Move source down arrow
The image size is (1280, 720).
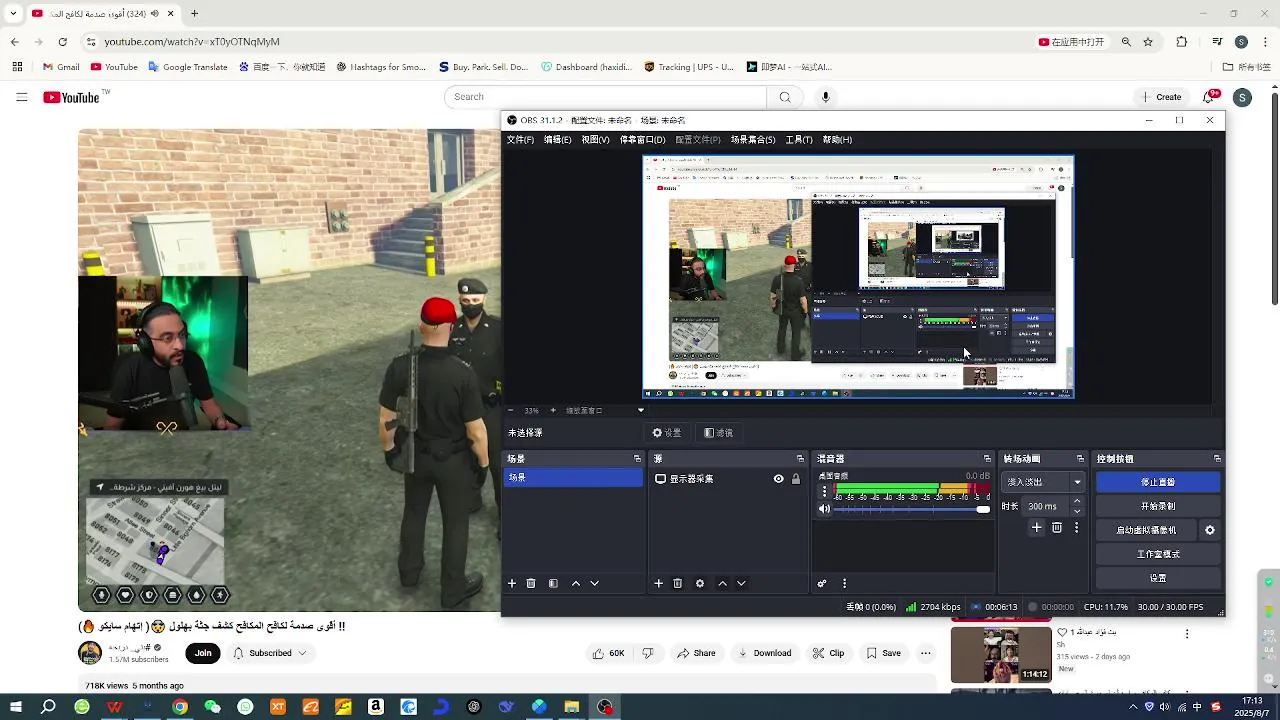click(741, 583)
